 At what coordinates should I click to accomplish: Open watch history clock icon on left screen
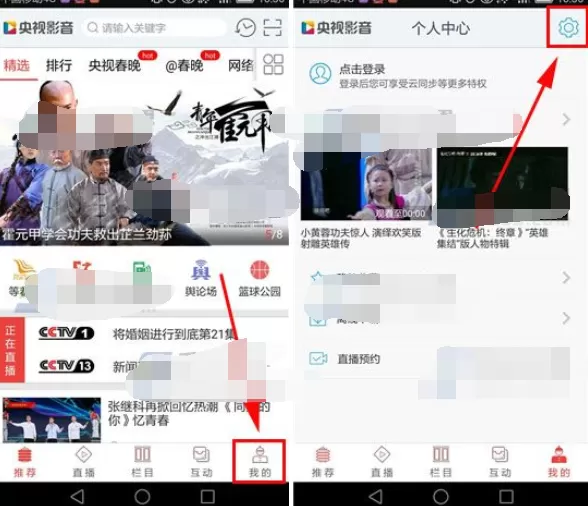pyautogui.click(x=245, y=28)
